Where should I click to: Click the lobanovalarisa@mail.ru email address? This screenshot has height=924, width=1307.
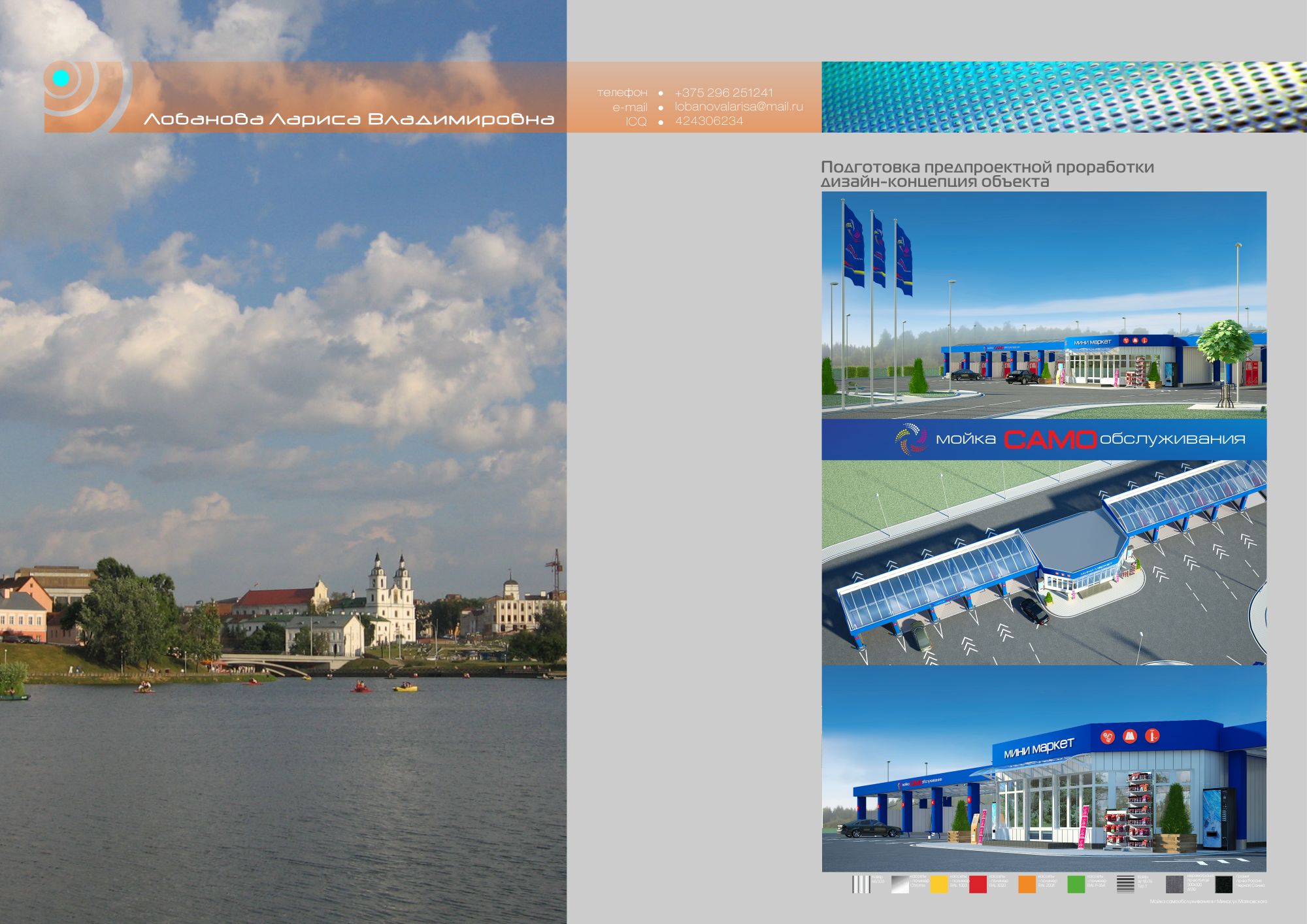[738, 107]
